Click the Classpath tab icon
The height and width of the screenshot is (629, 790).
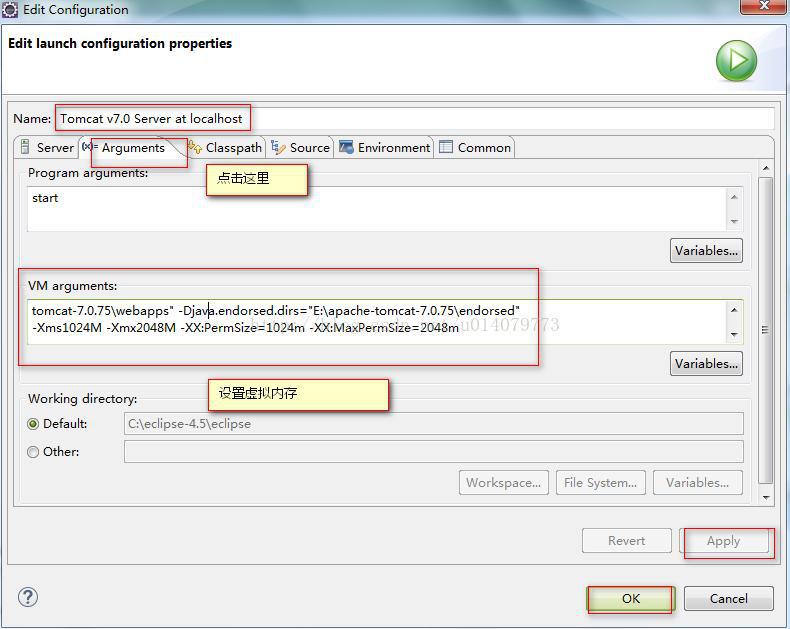(x=195, y=147)
